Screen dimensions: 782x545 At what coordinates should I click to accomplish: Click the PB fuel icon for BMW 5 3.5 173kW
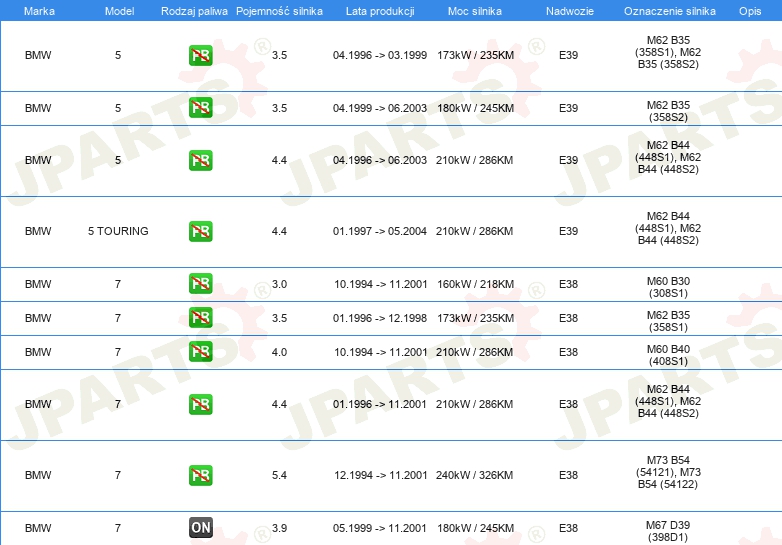coord(200,55)
